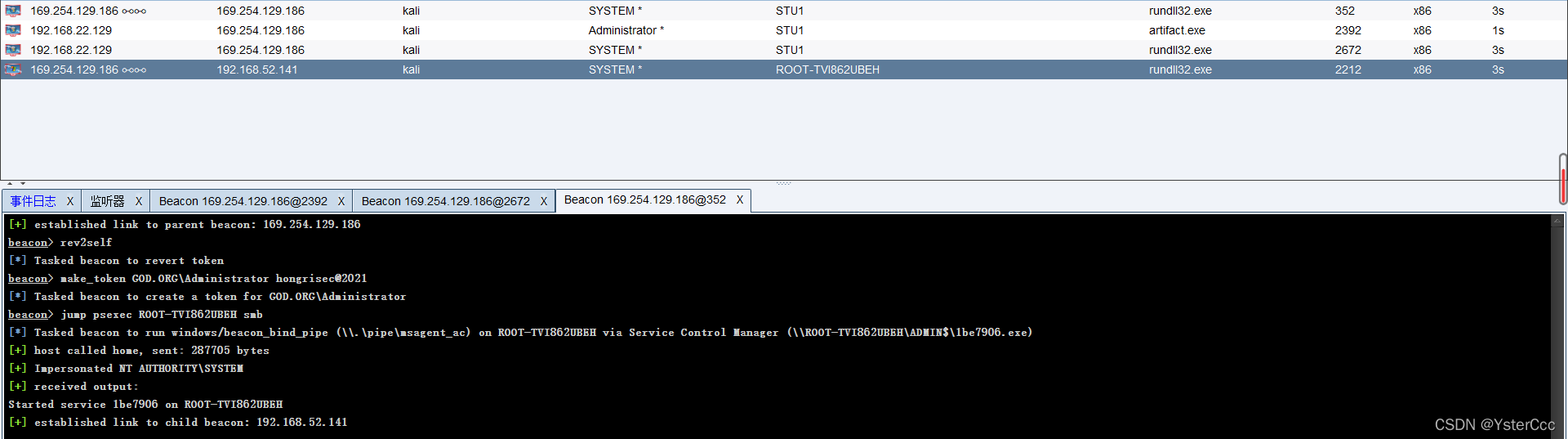Close the Beacon 169.254.129.186@2392 tab
1568x439 pixels.
[341, 201]
